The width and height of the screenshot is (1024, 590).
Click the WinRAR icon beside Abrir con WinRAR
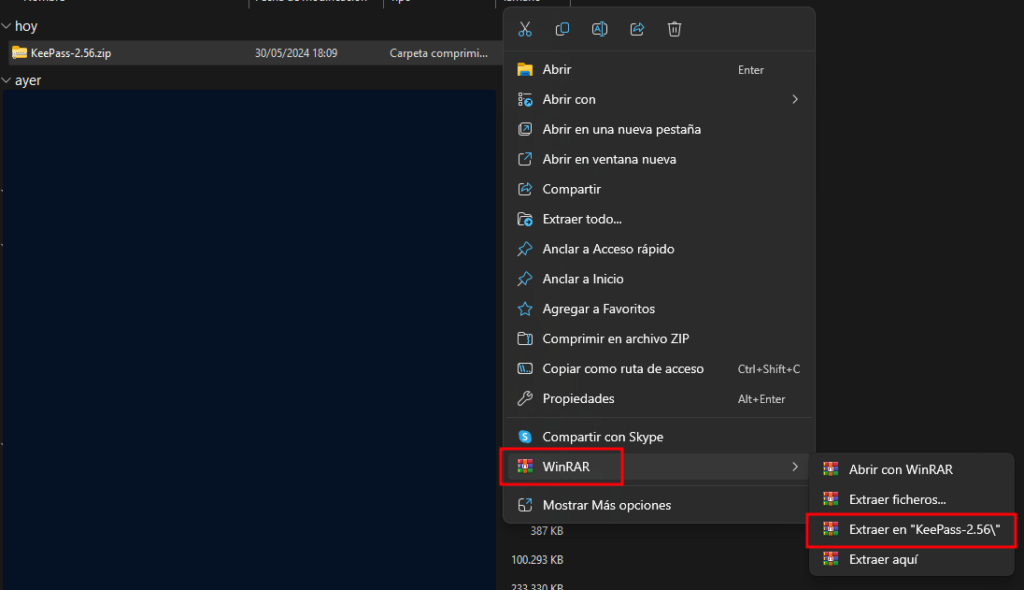(831, 469)
